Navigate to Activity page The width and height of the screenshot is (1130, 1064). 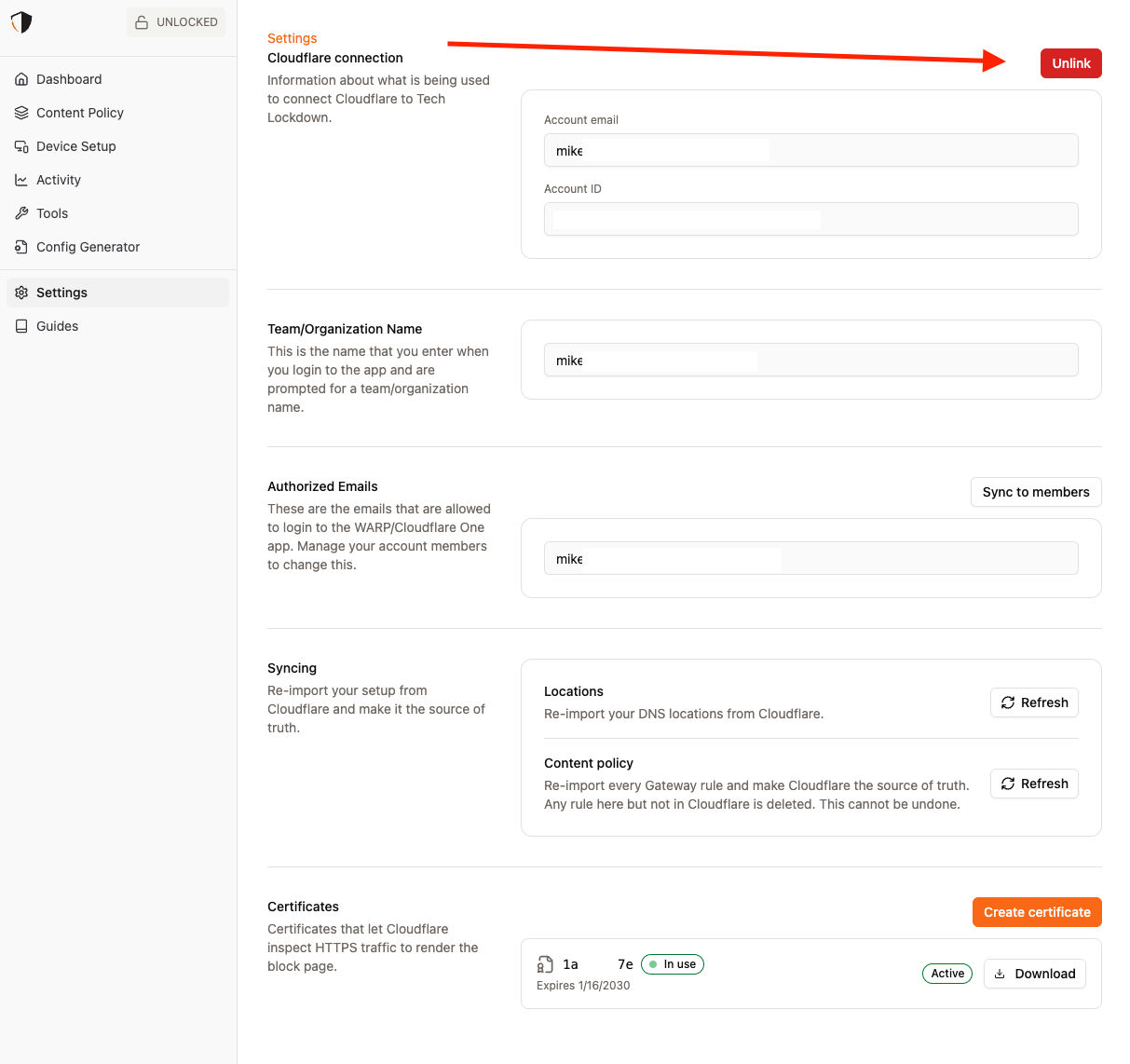117,180
